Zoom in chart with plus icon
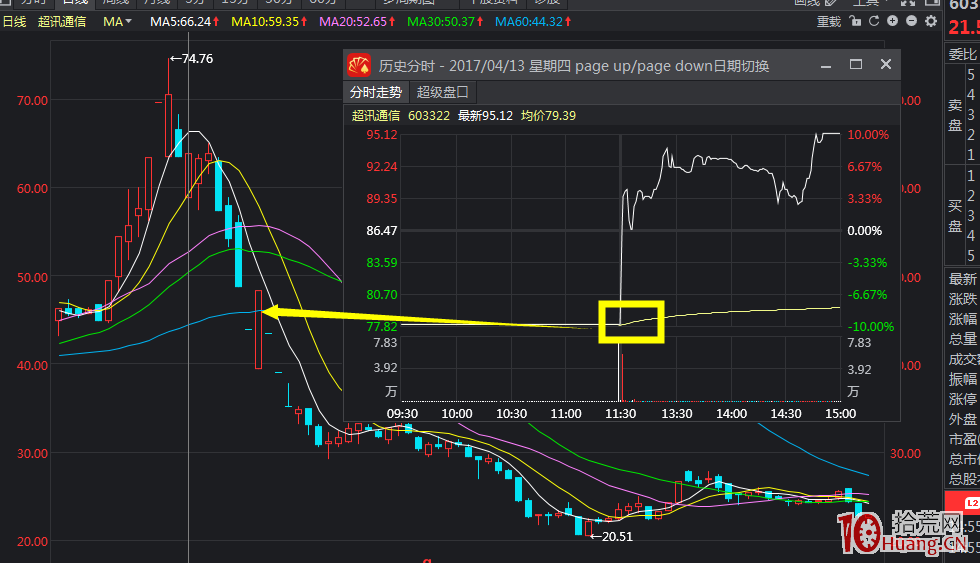 click(892, 21)
